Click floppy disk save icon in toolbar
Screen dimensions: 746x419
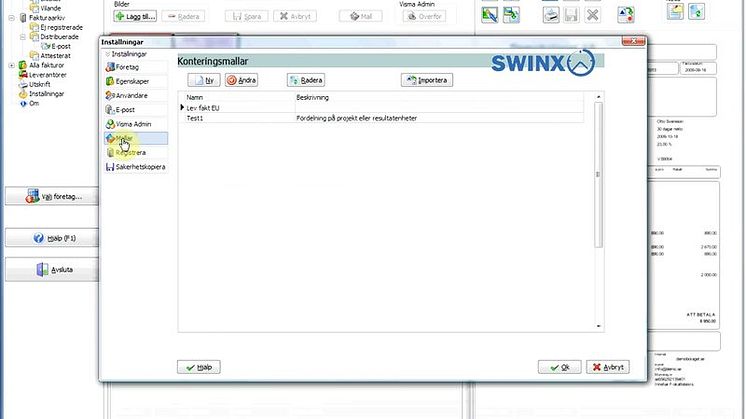tap(571, 15)
